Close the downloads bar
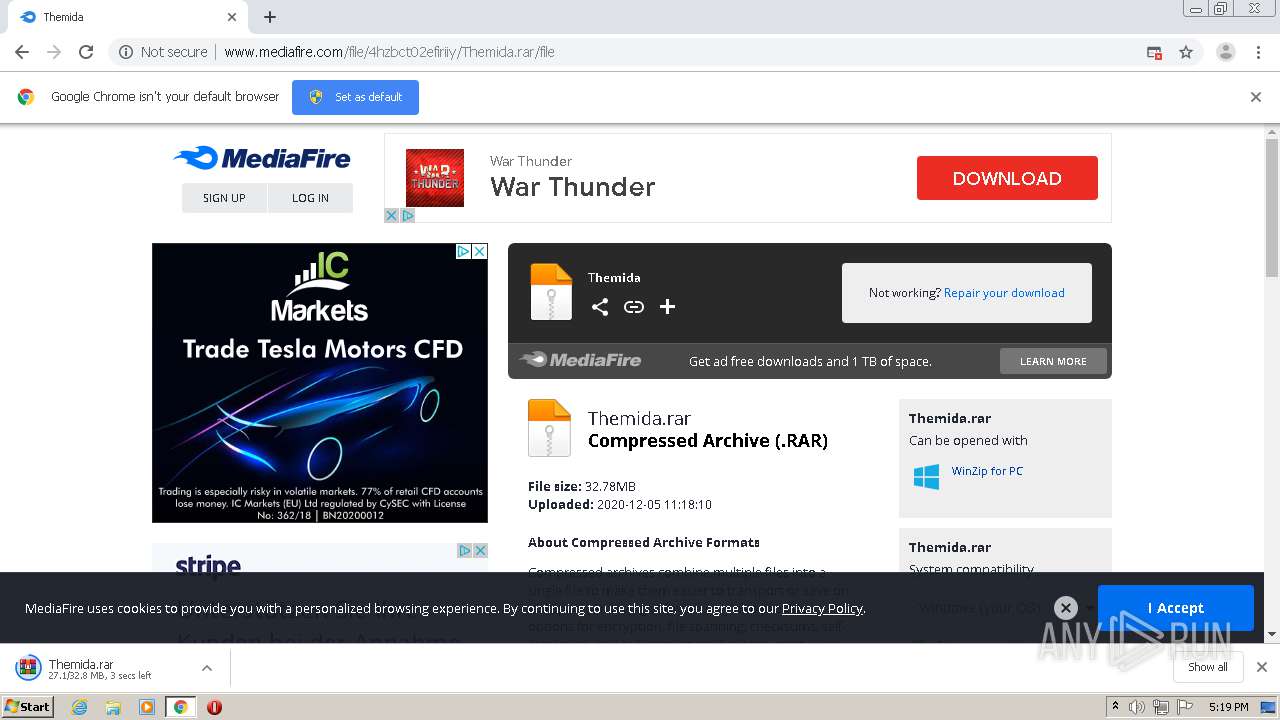 click(1261, 667)
